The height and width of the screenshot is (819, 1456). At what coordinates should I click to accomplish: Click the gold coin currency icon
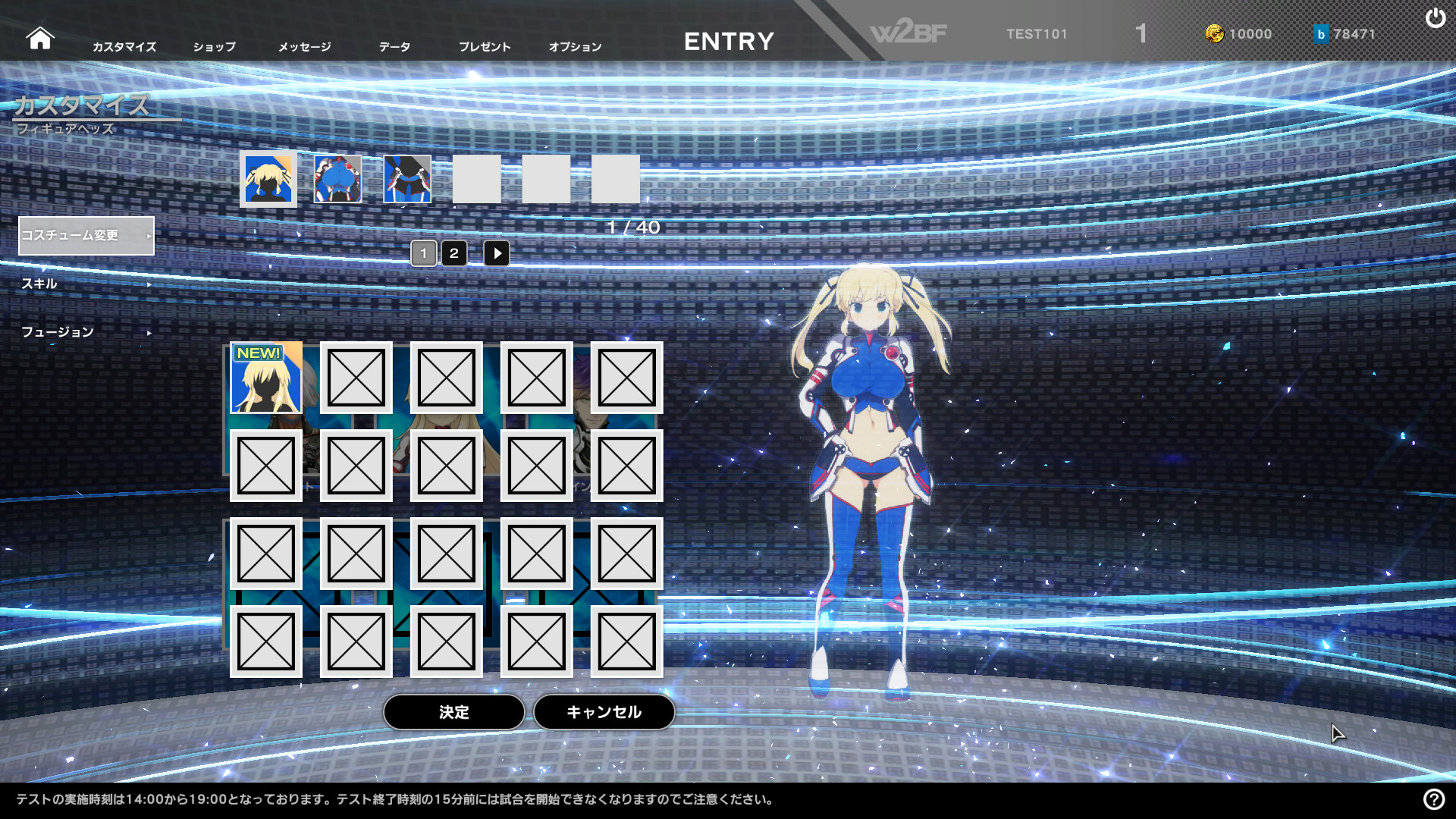click(x=1214, y=33)
